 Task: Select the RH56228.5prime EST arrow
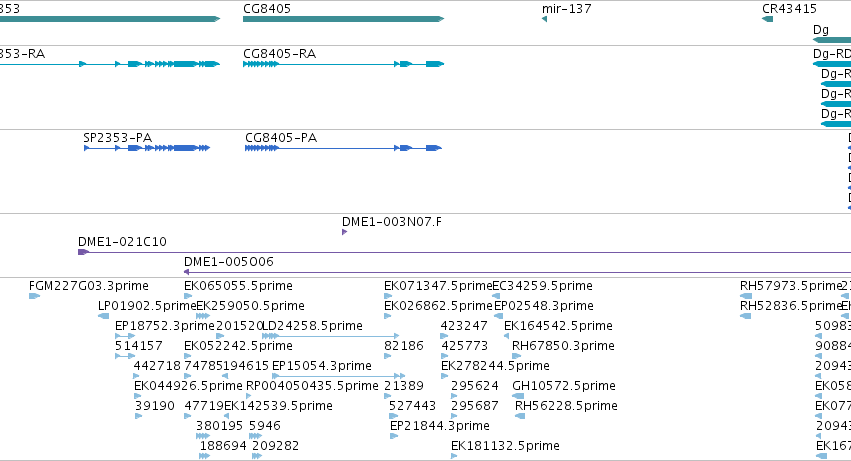click(520, 416)
